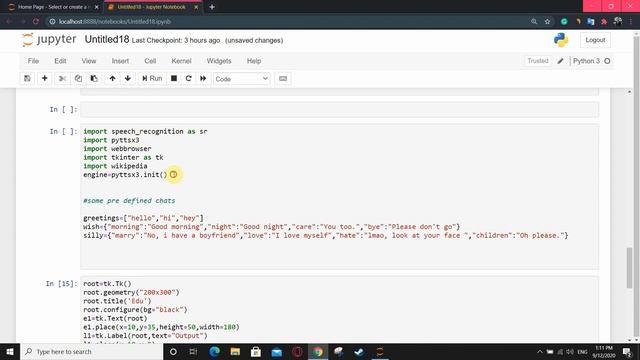Click the pencil edit mode icon
640x360 pixels.
click(560, 61)
